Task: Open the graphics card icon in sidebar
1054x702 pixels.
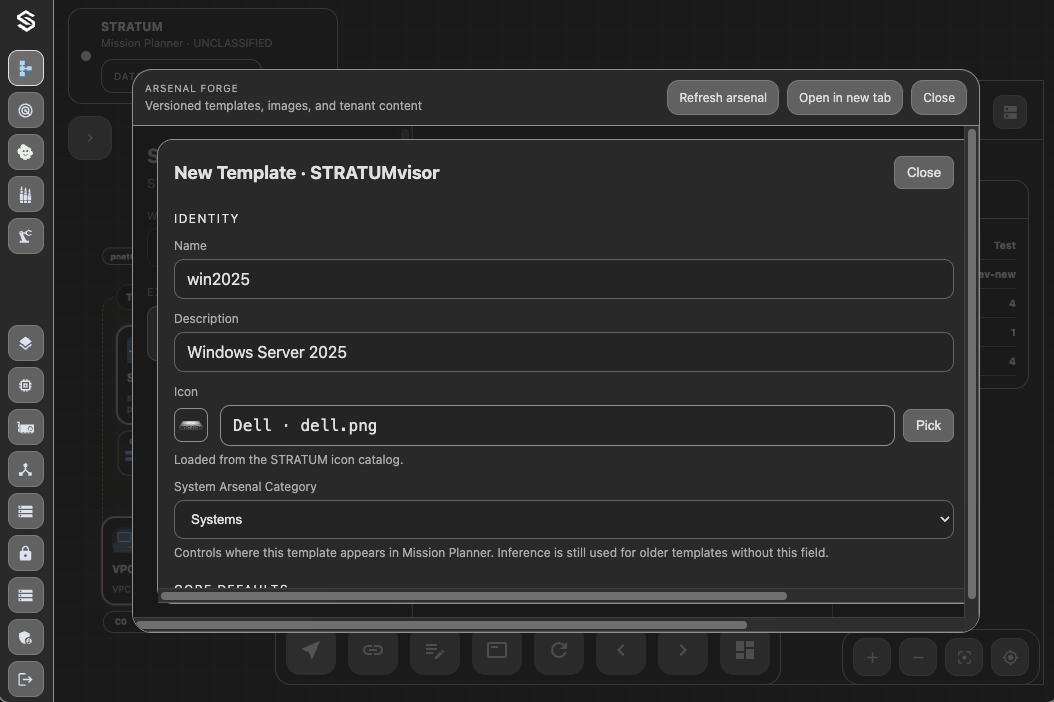Action: click(x=26, y=427)
